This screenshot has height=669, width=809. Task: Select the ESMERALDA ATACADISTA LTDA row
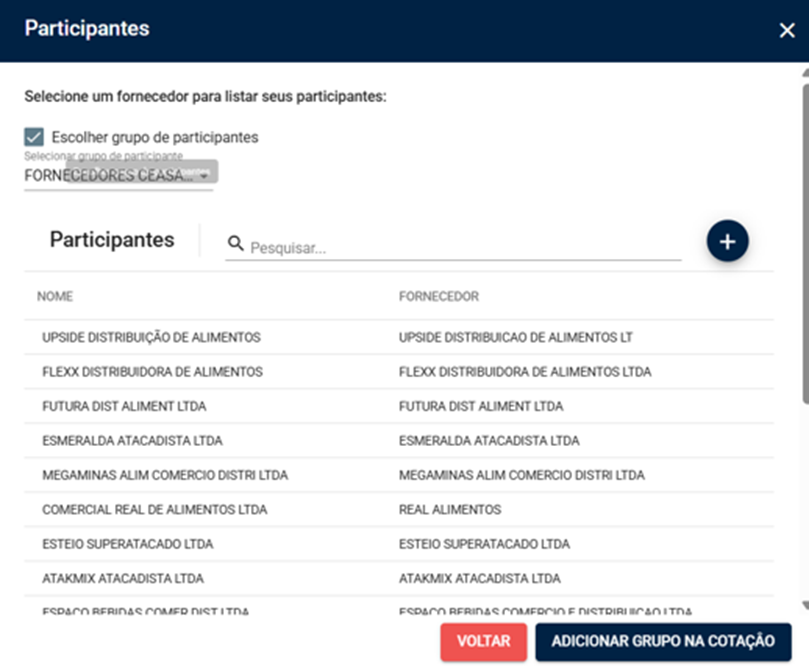pyautogui.click(x=398, y=440)
